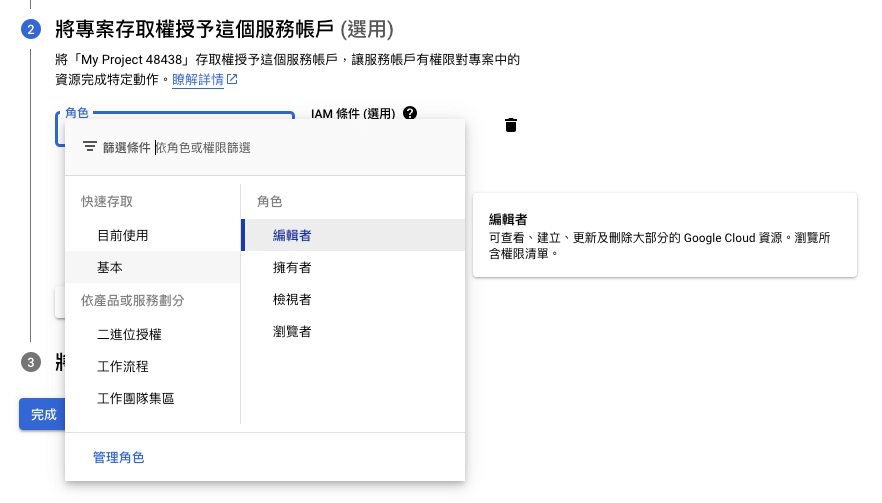Click the step 2 number circle
The width and height of the screenshot is (882, 503).
(31, 30)
